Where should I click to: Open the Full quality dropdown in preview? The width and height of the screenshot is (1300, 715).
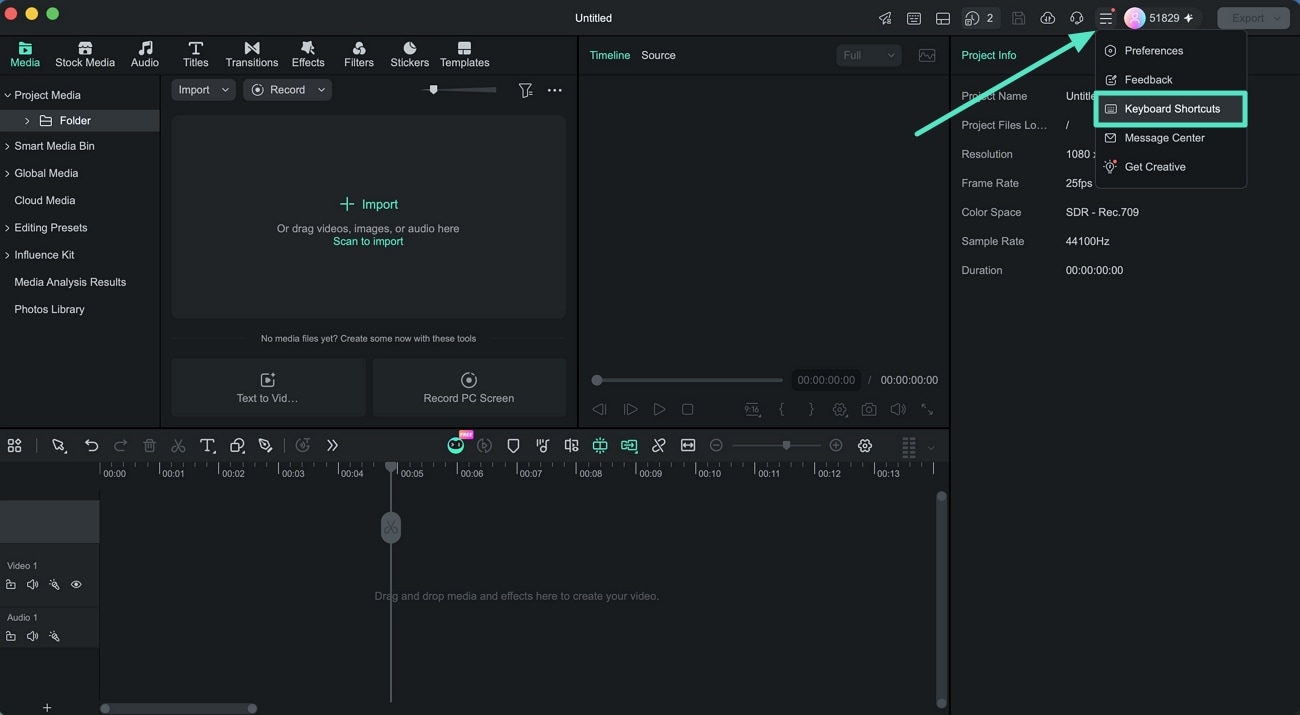coord(868,56)
